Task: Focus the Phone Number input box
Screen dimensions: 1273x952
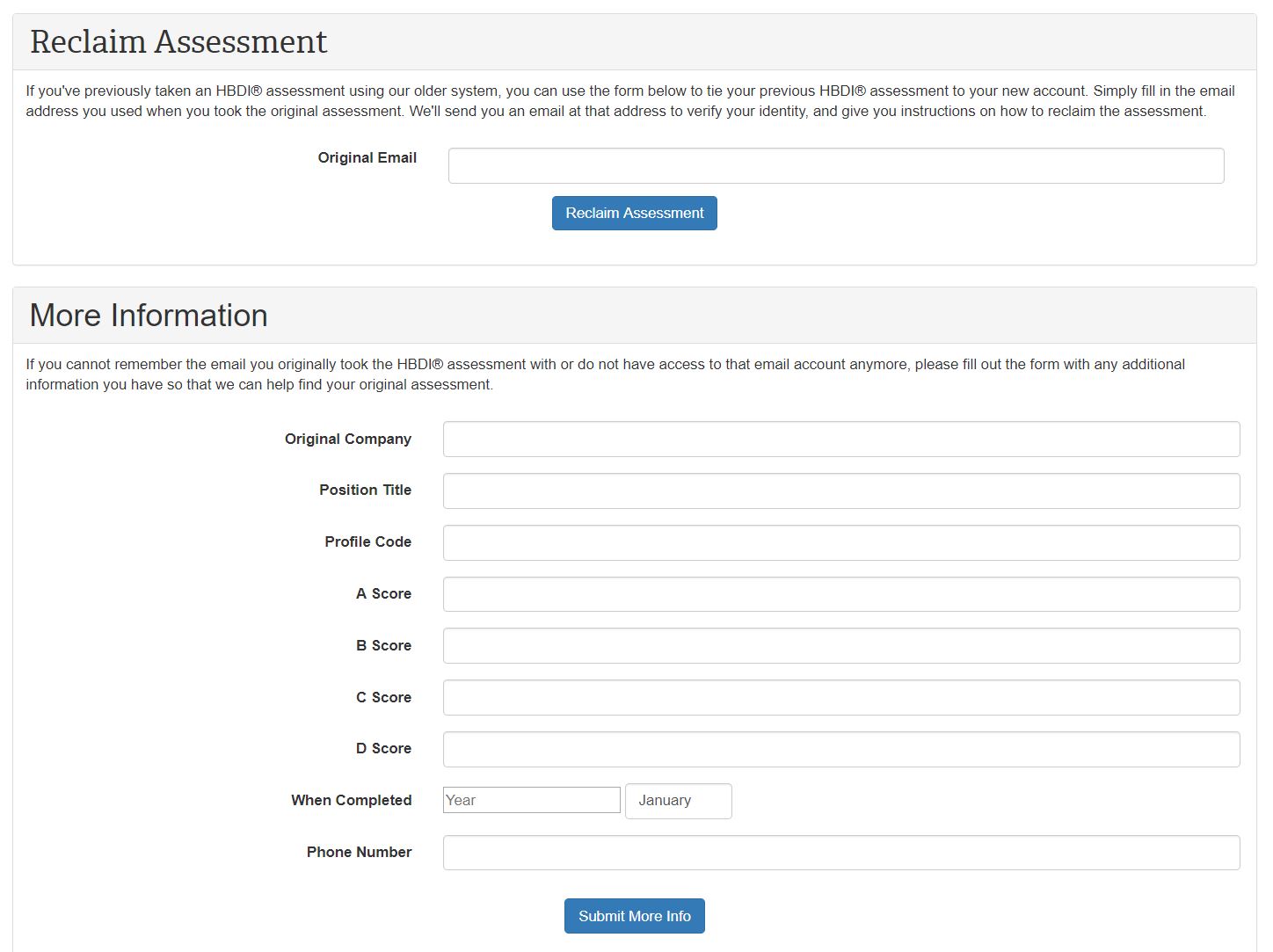Action: pyautogui.click(x=840, y=853)
